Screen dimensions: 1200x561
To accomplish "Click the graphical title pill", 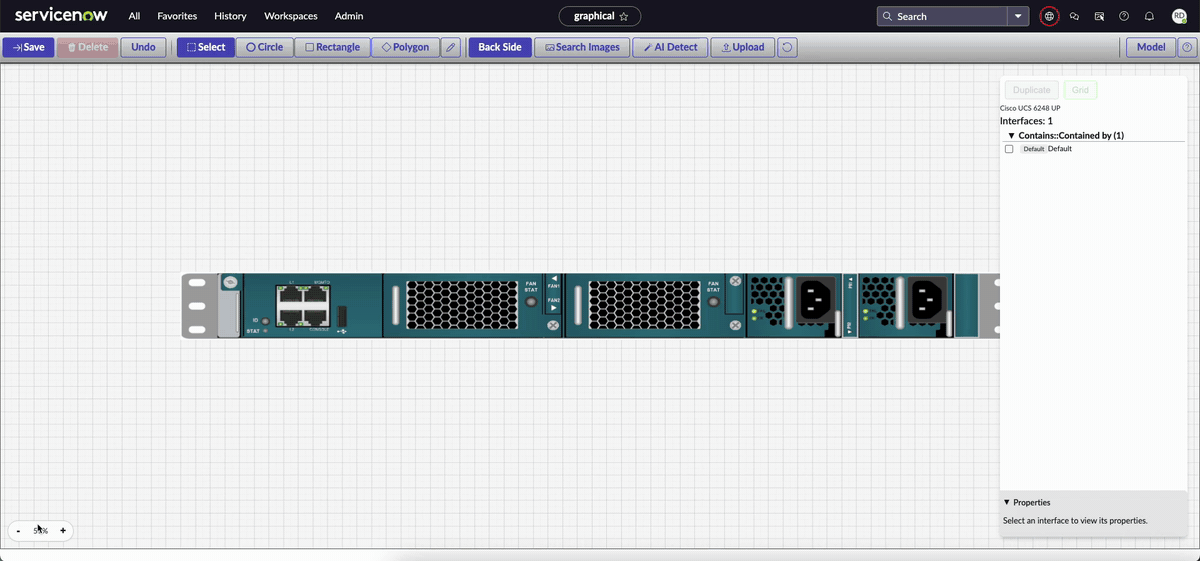I will (x=600, y=16).
